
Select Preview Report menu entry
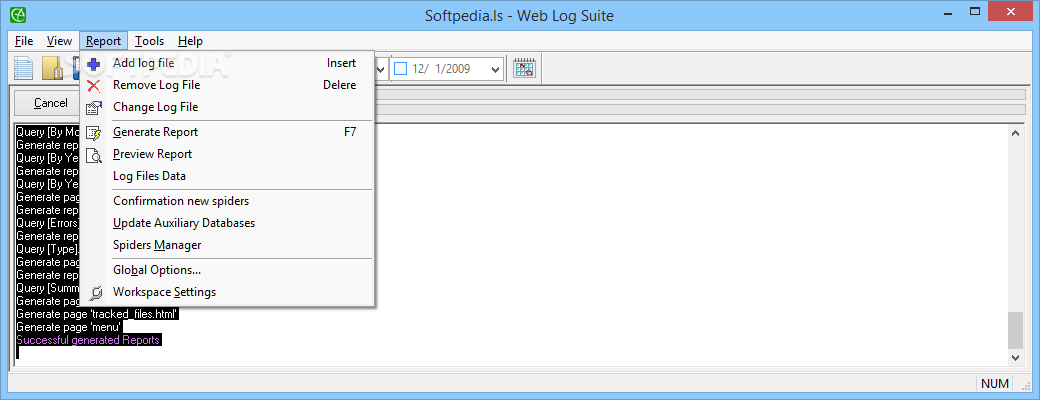point(228,154)
